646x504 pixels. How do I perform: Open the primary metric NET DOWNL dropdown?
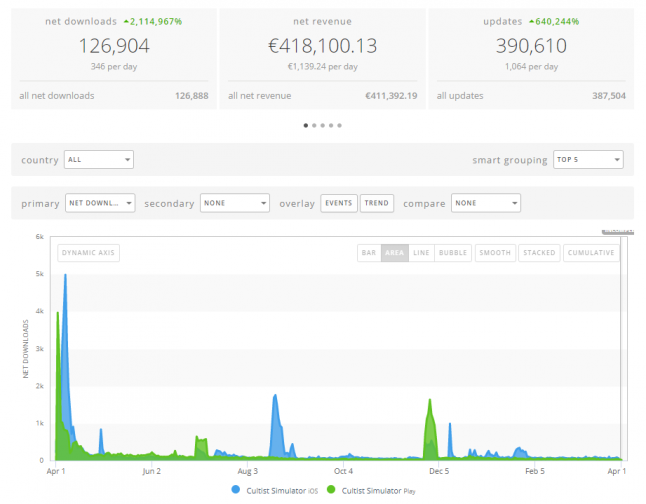100,203
